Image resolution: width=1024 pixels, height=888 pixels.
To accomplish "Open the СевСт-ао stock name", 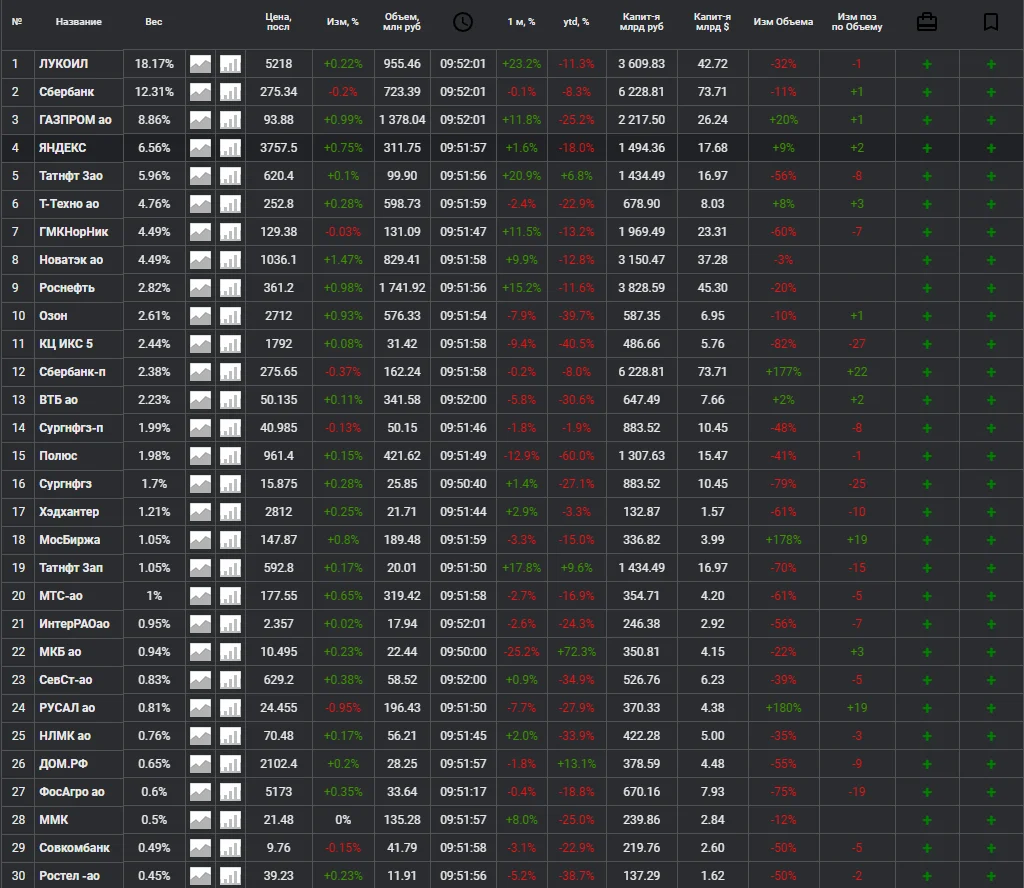I will point(65,680).
